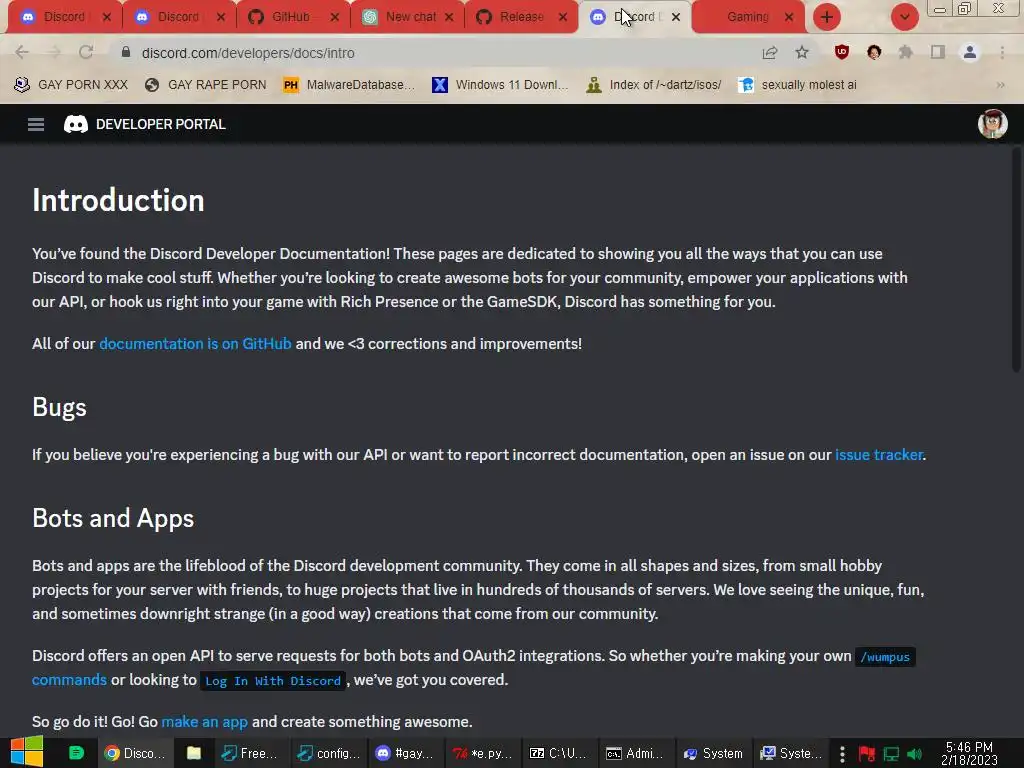Close the New chat tab

449,17
